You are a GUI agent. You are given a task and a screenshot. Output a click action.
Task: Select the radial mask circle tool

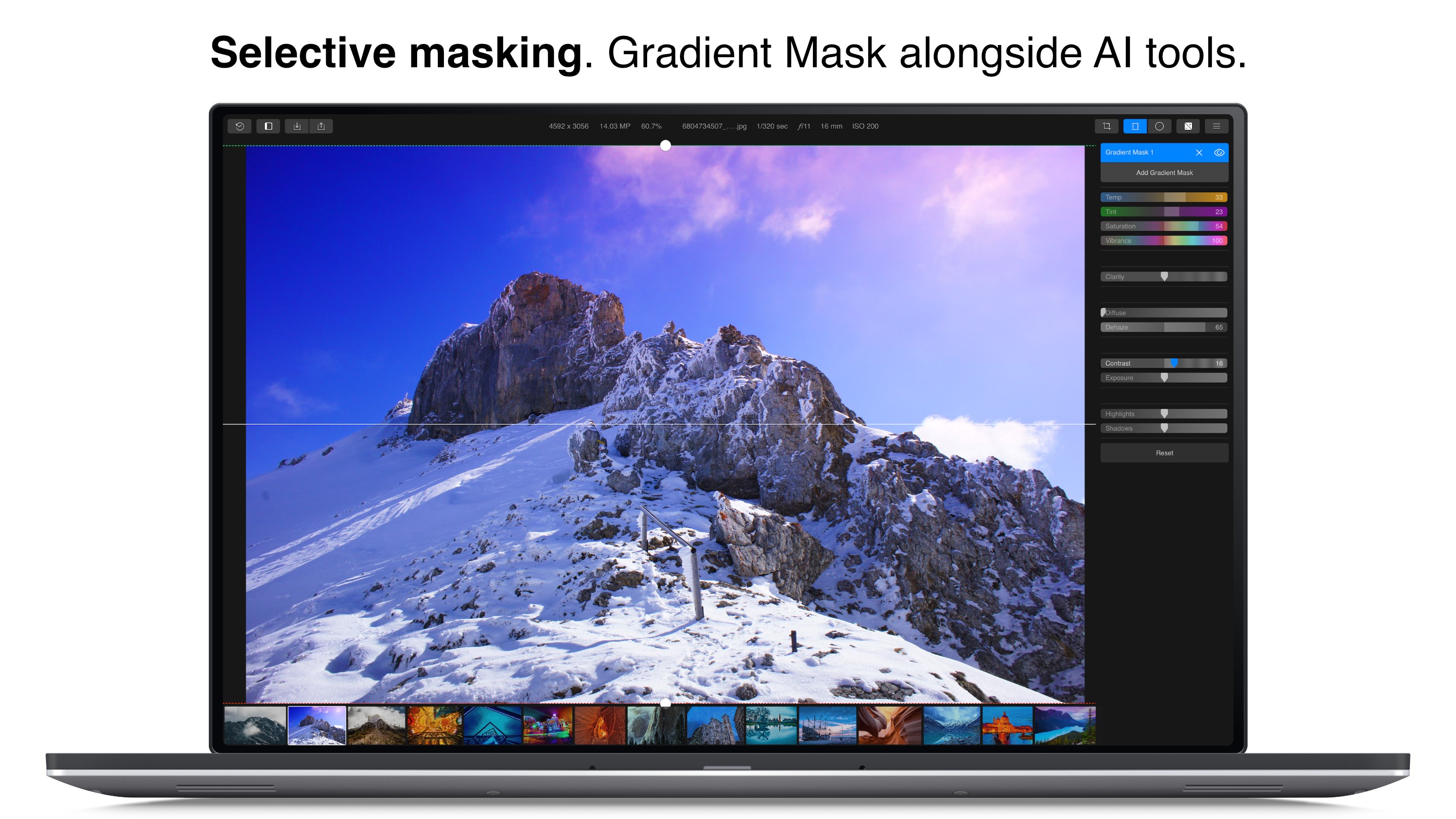(1159, 126)
